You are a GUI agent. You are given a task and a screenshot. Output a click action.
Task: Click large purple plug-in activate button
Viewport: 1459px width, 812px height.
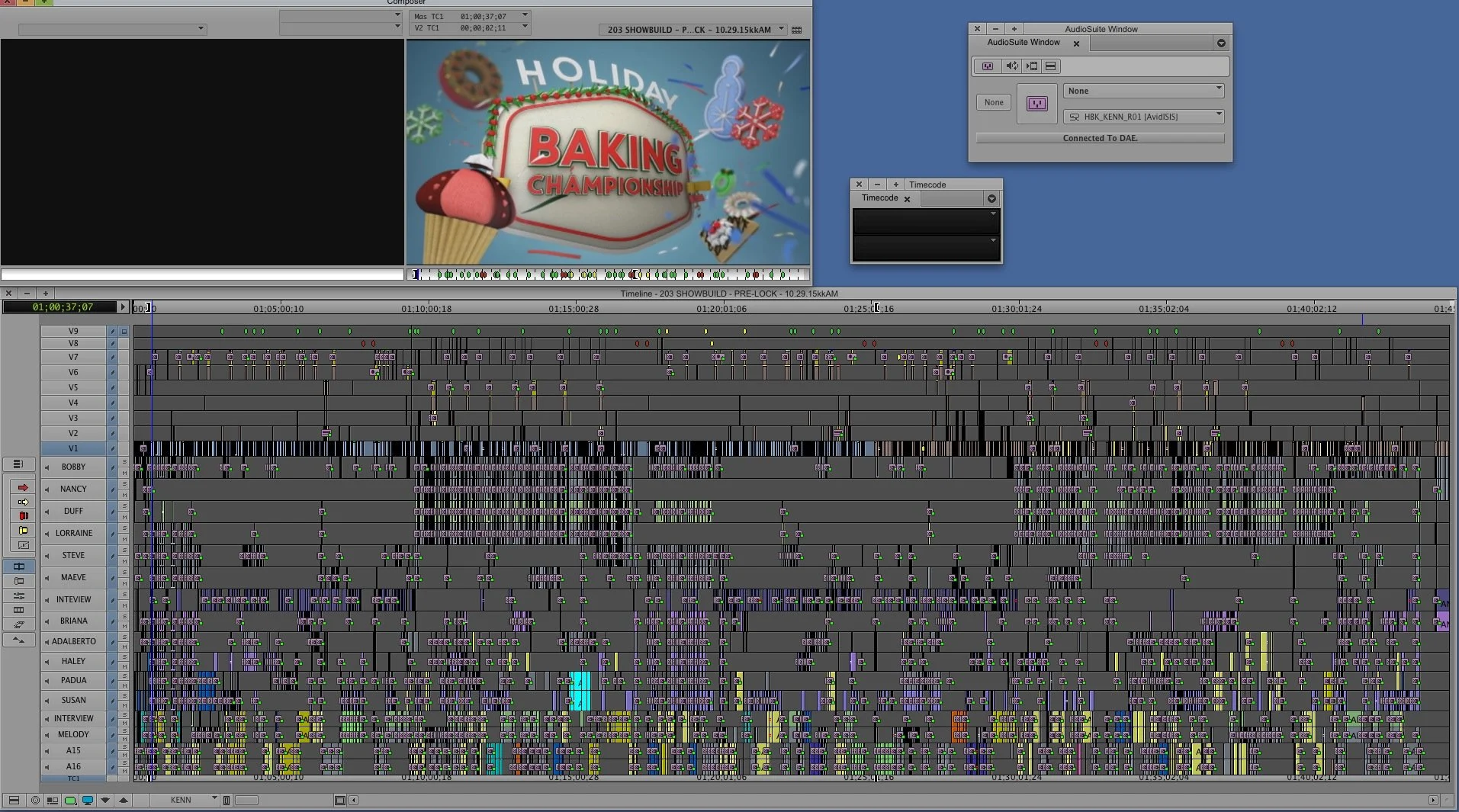tap(1037, 103)
